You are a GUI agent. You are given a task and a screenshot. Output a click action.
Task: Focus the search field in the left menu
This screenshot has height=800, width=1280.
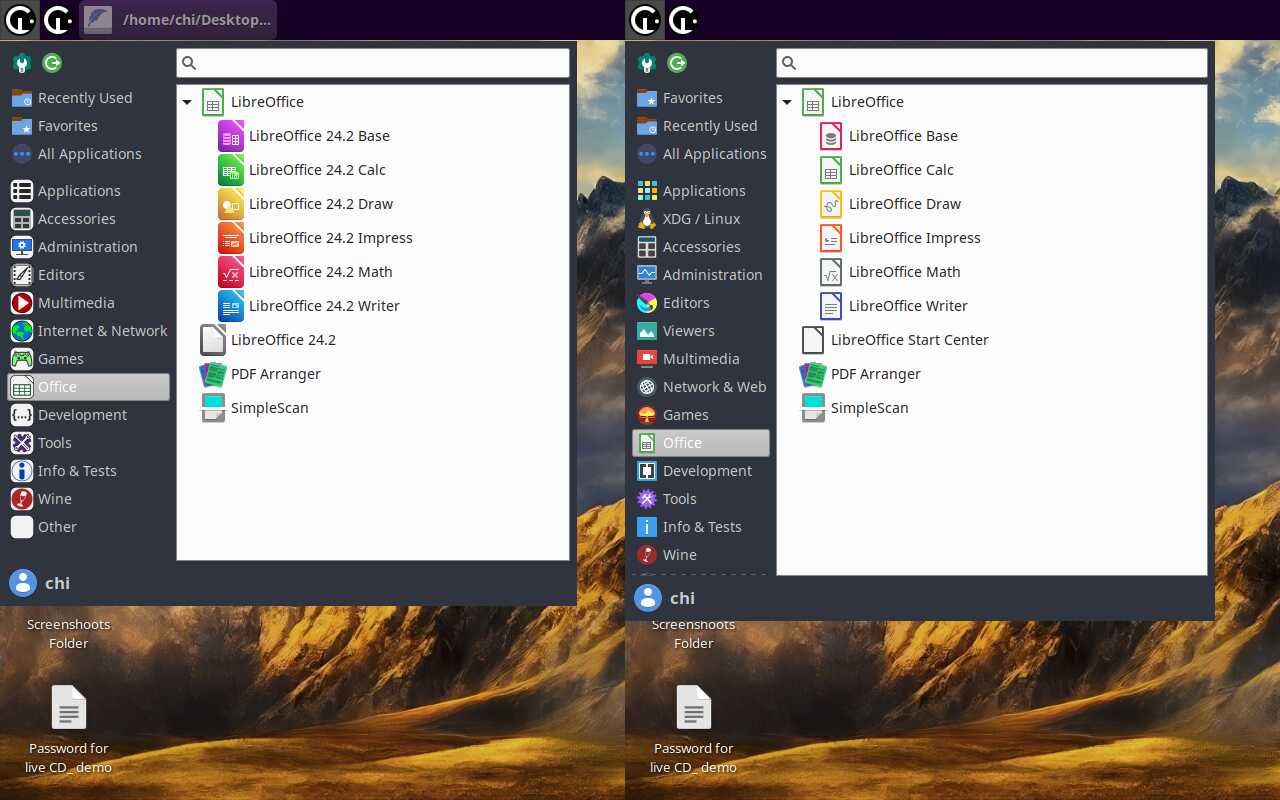(x=373, y=63)
